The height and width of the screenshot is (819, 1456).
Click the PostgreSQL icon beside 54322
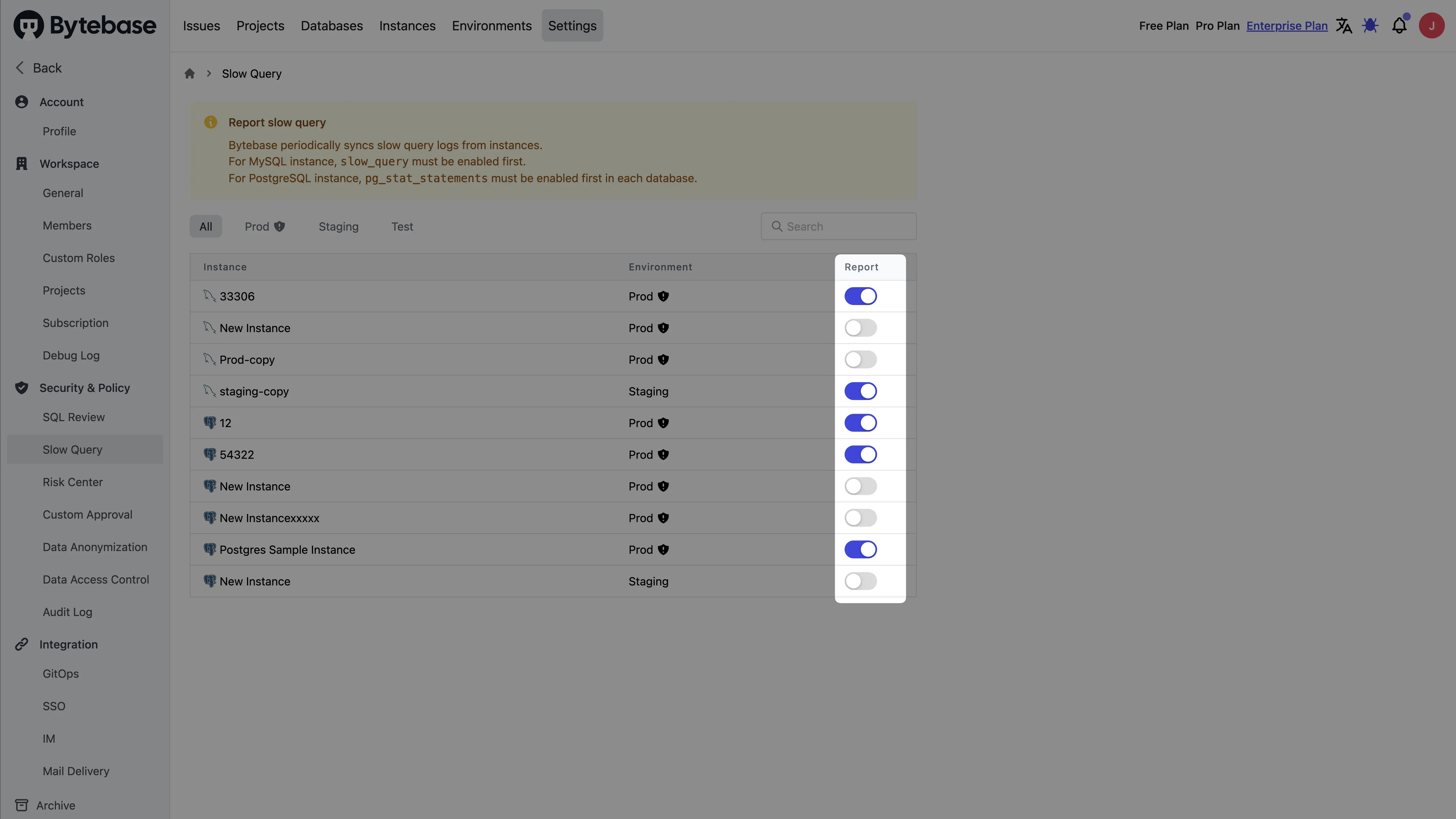pos(210,454)
